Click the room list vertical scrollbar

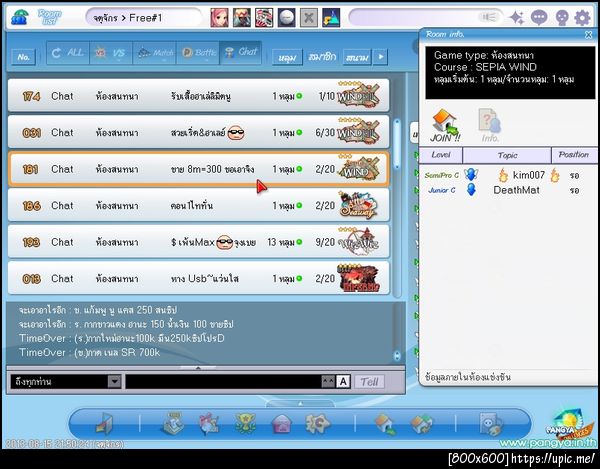point(397,143)
